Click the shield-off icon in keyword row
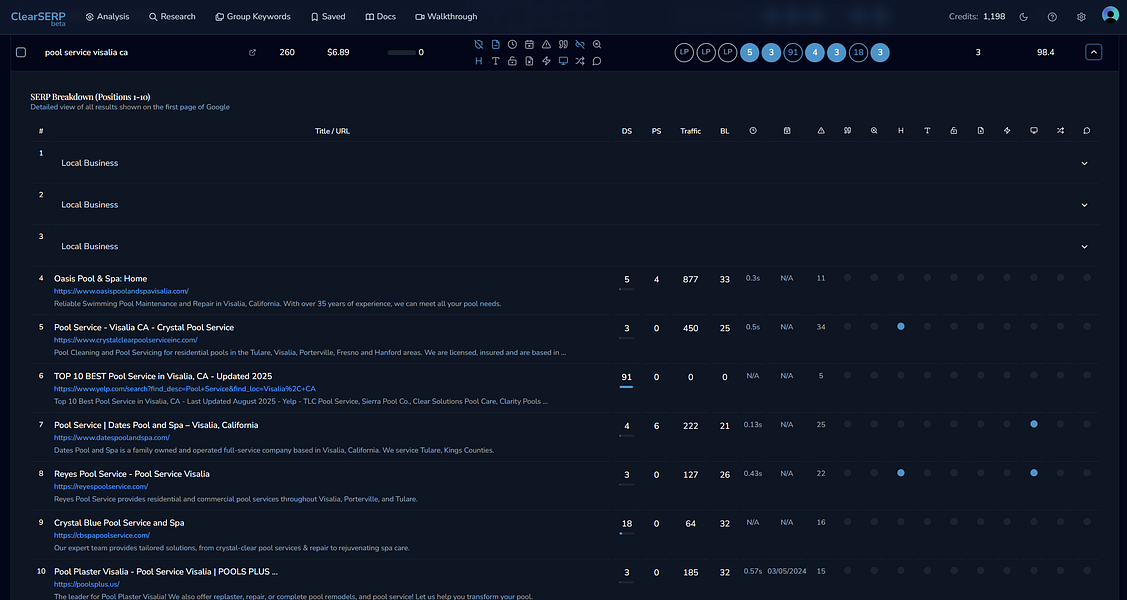 (479, 45)
